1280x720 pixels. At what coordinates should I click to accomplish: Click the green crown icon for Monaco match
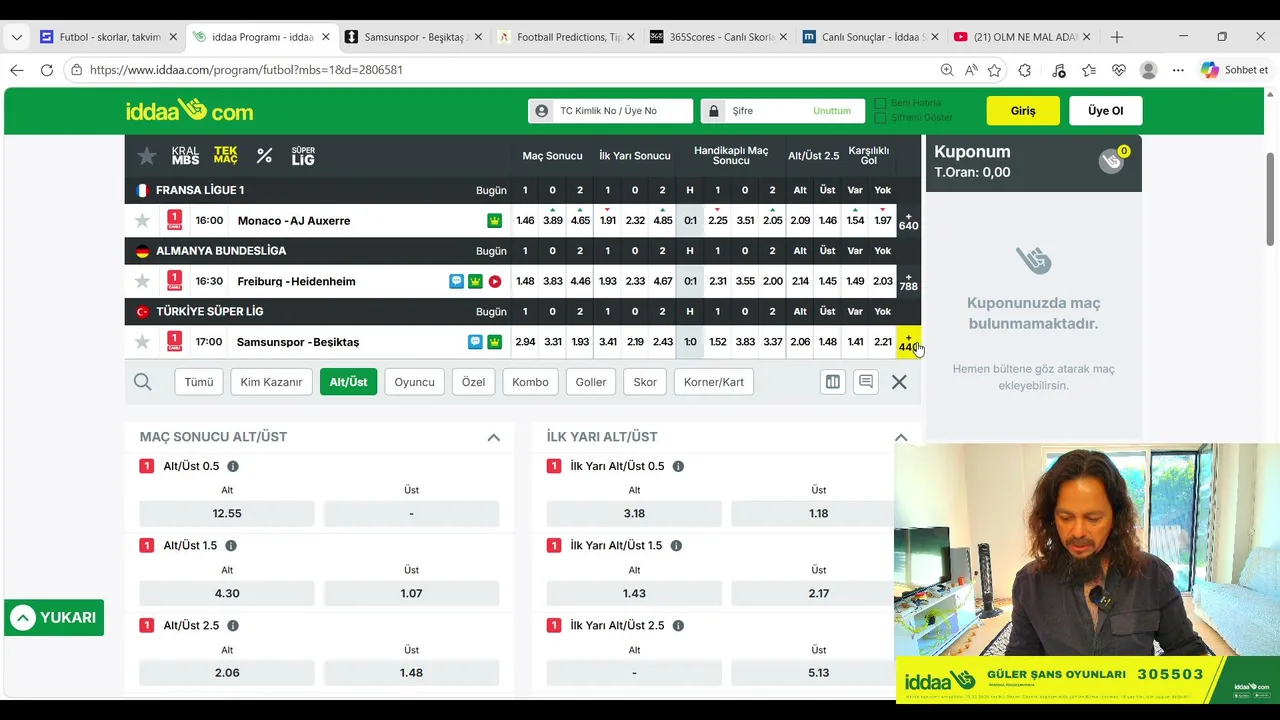click(494, 221)
